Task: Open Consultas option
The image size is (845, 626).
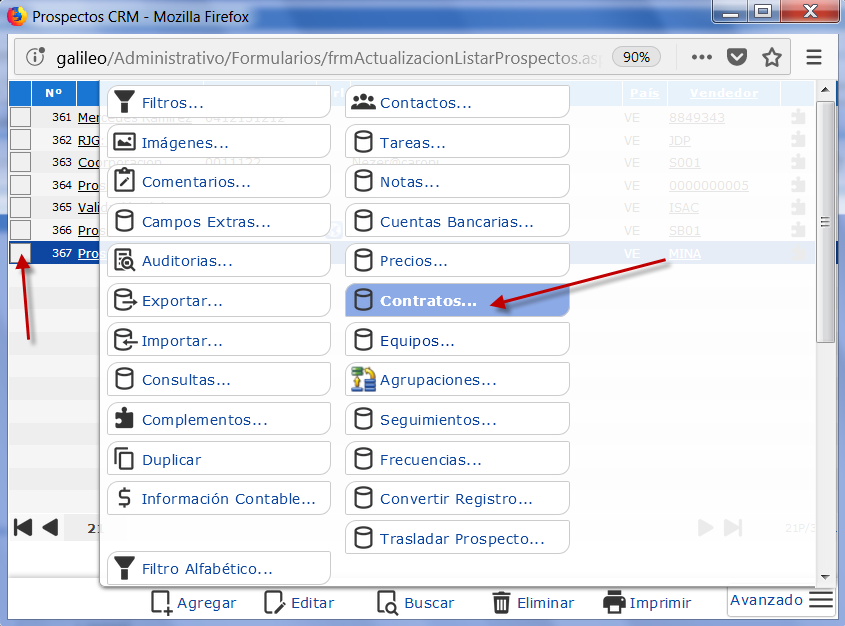Action: (219, 380)
